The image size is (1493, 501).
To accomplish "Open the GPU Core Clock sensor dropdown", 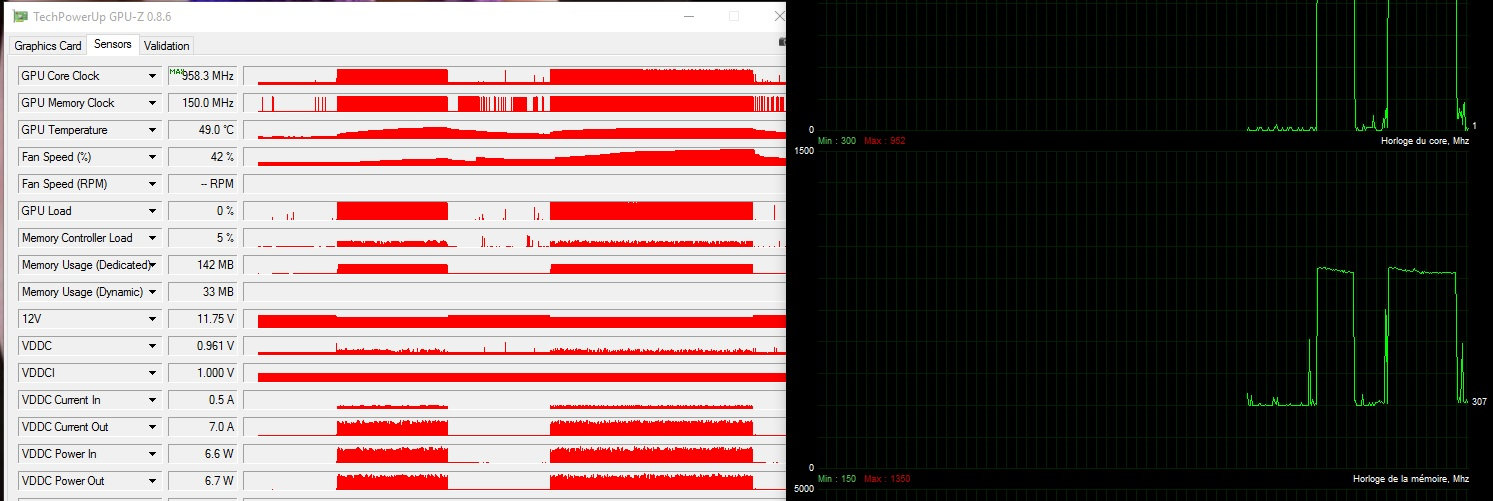I will point(153,76).
